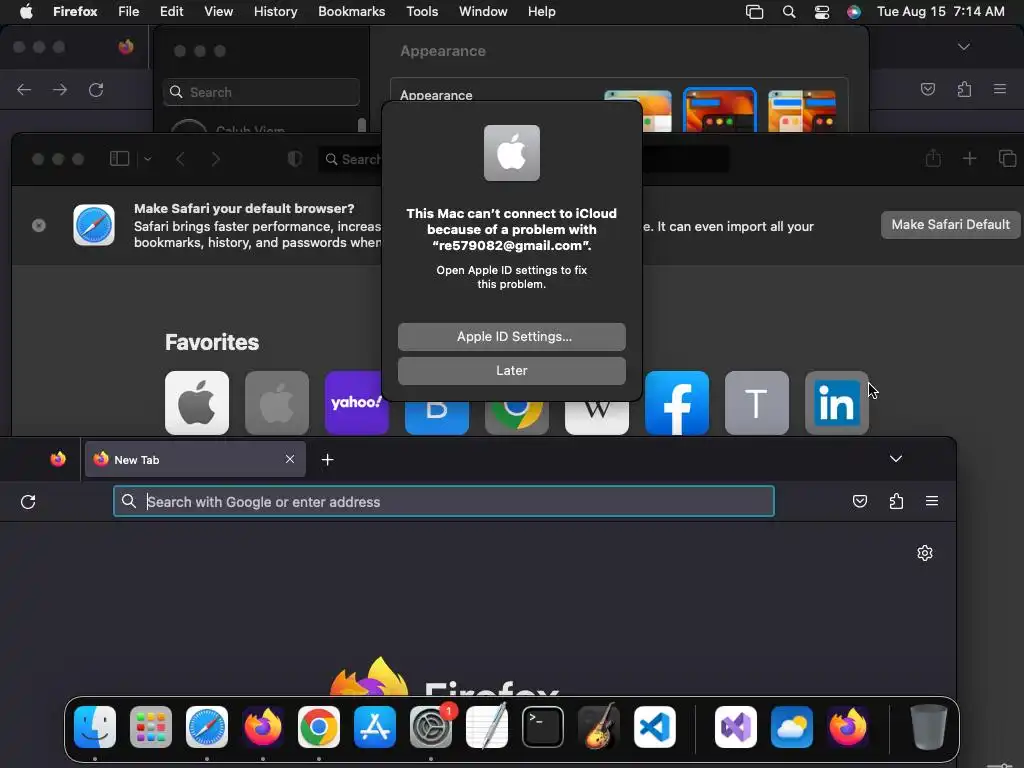Close the Firefox New Tab tab
Viewport: 1024px width, 768px height.
290,459
